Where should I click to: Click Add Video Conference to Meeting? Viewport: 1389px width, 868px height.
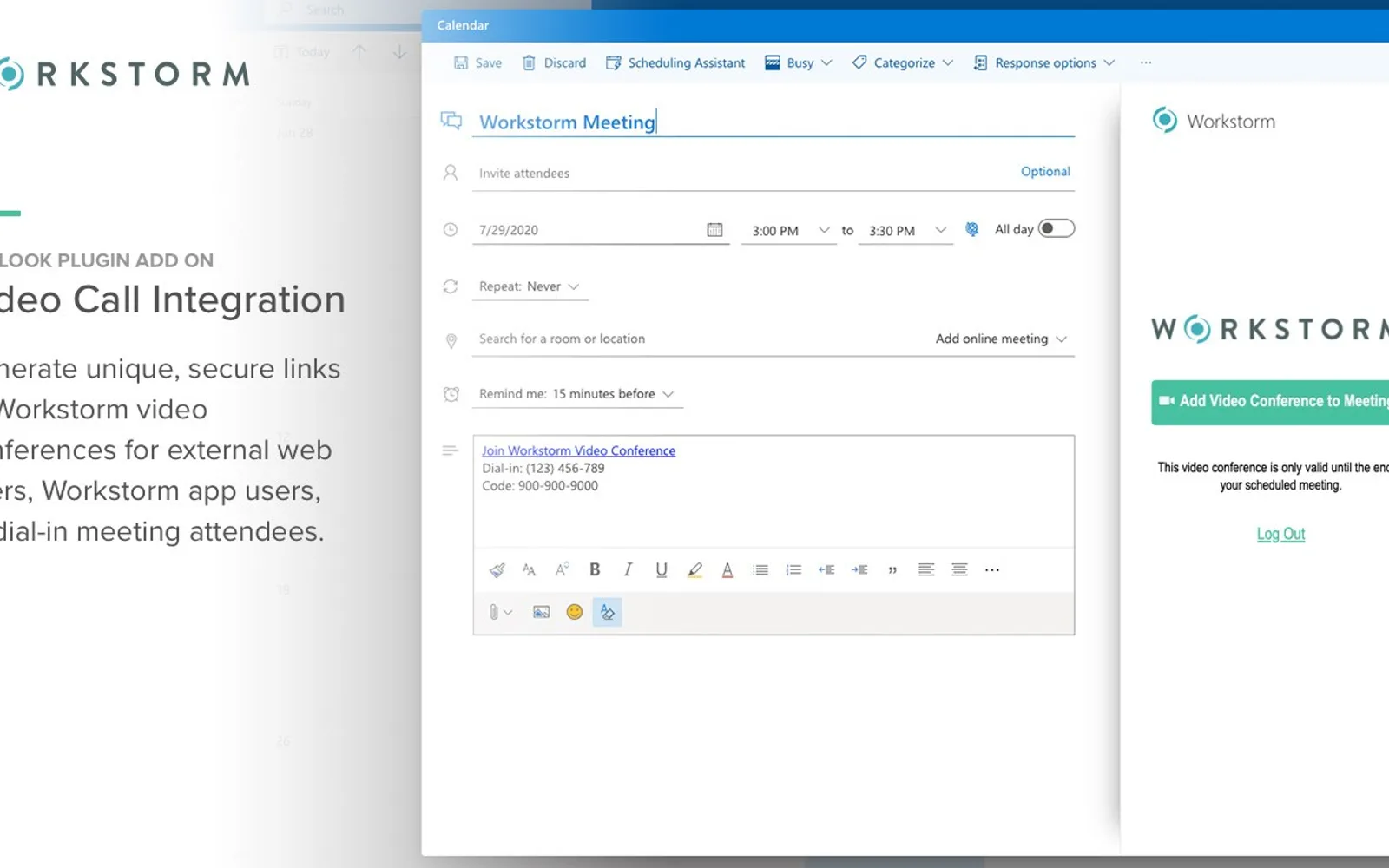pos(1270,402)
